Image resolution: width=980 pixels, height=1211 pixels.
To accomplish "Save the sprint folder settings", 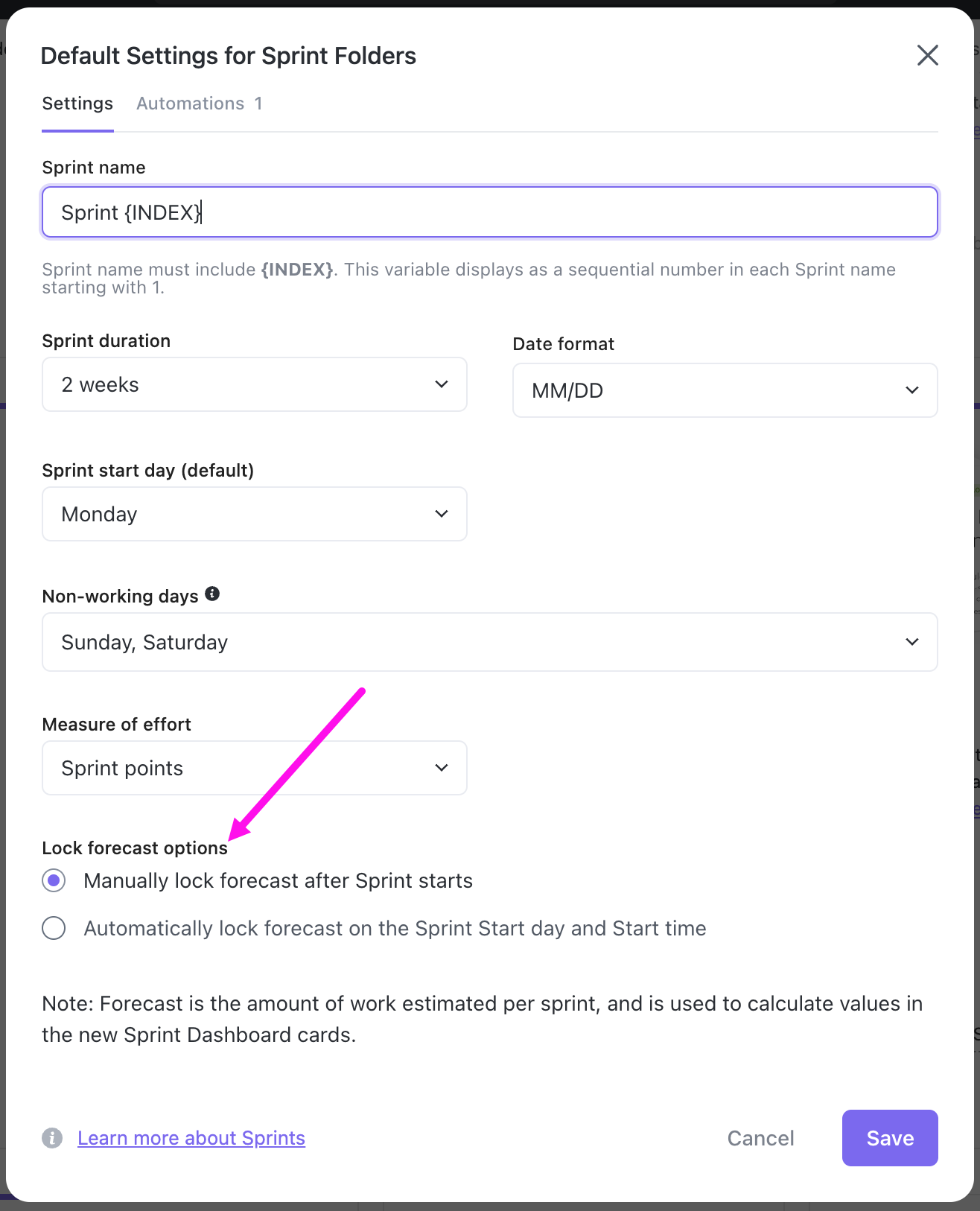I will click(889, 1138).
